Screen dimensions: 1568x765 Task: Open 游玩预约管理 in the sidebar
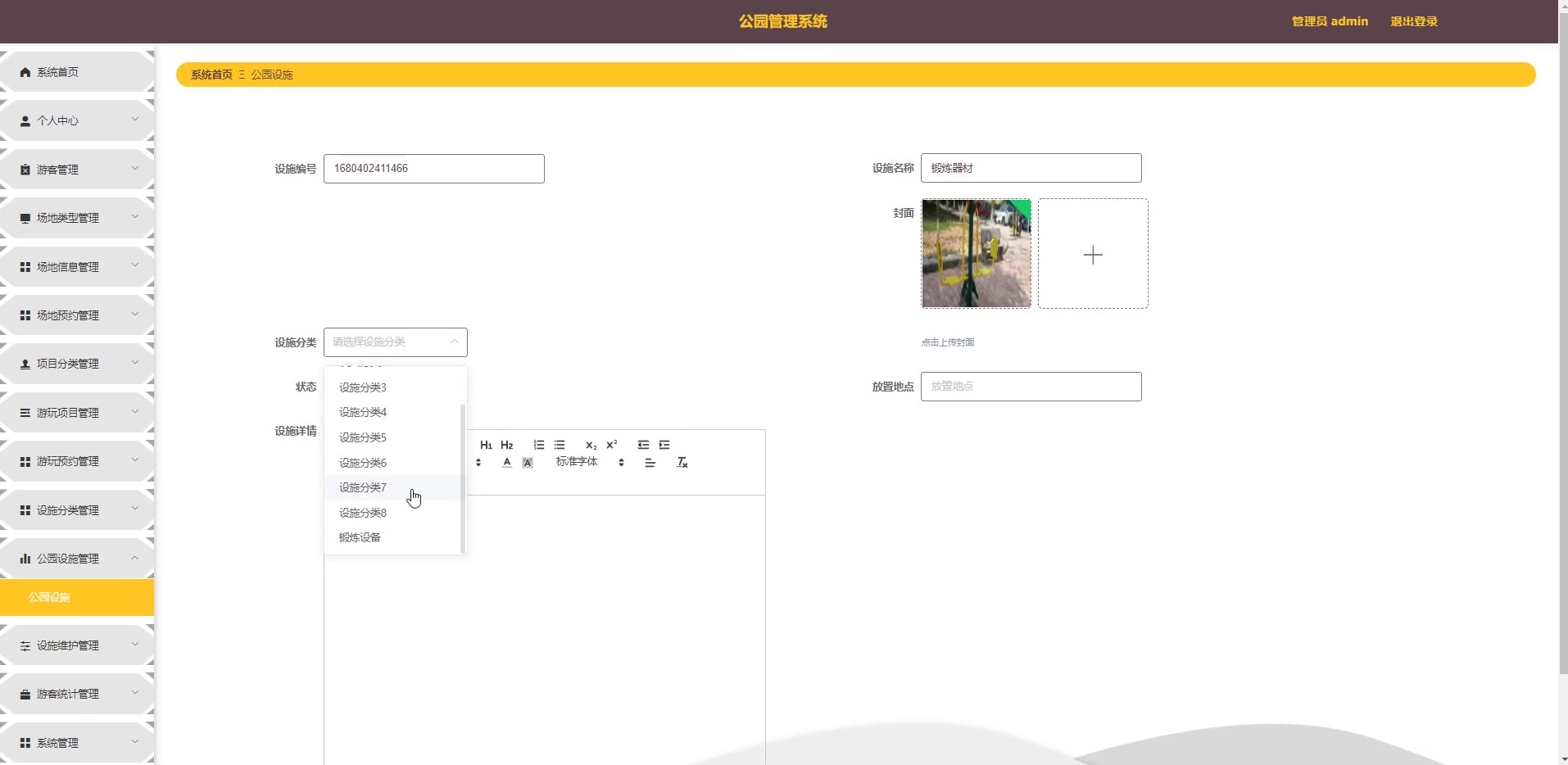click(x=77, y=462)
